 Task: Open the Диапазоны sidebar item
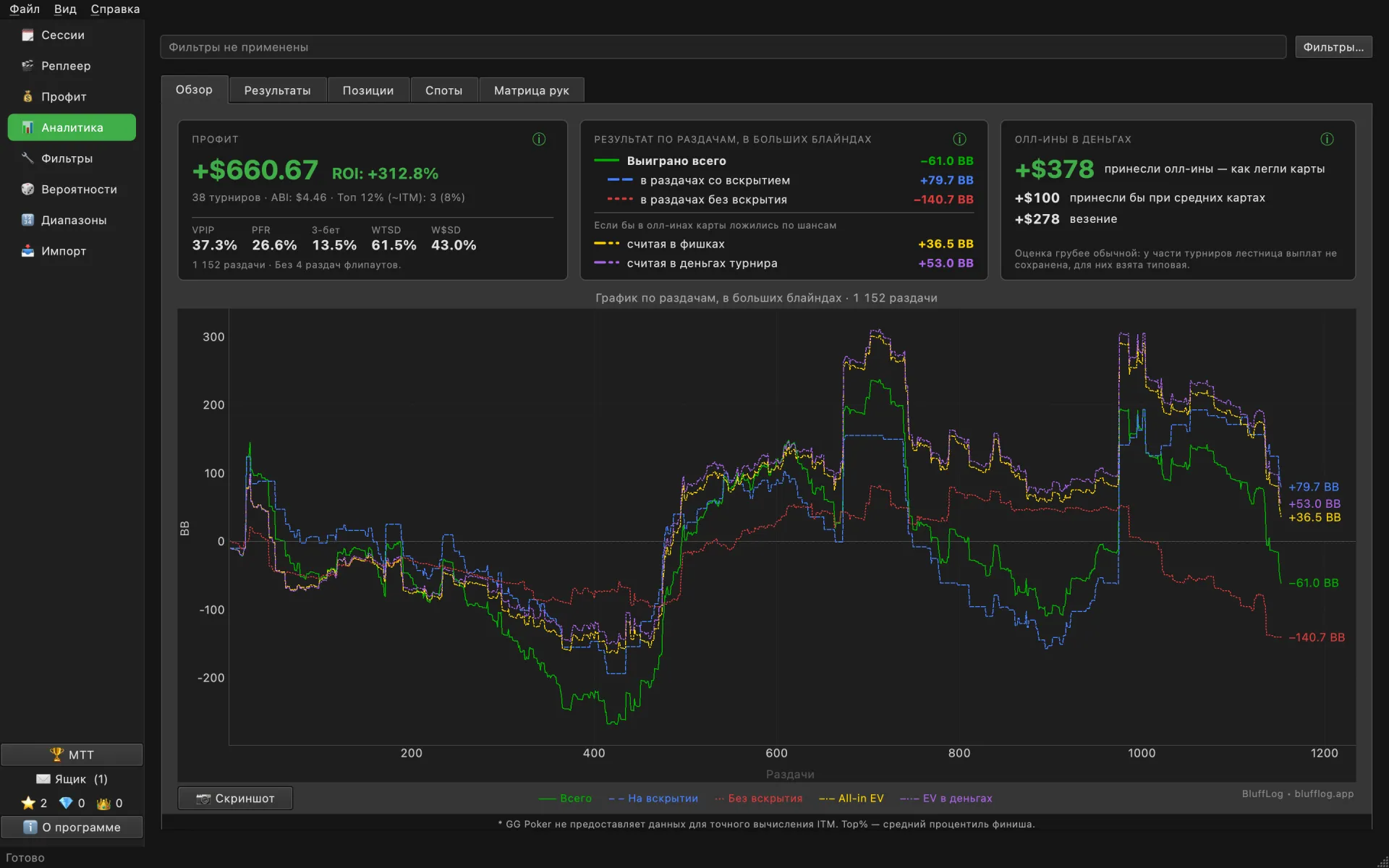coord(72,220)
